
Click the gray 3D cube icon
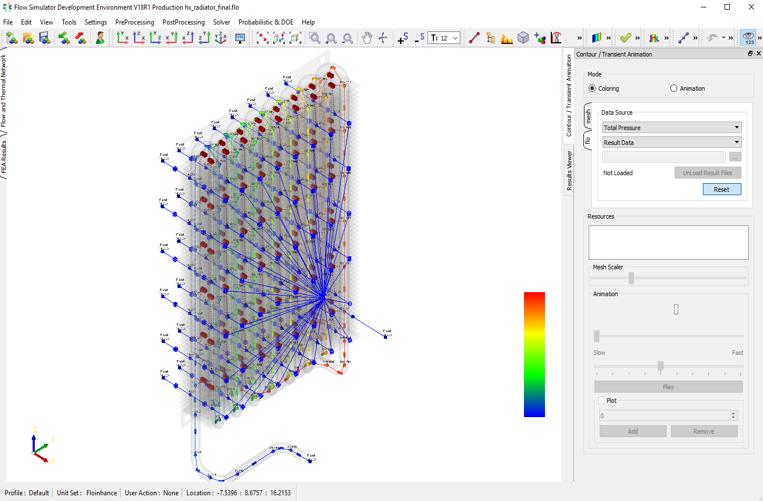click(523, 38)
